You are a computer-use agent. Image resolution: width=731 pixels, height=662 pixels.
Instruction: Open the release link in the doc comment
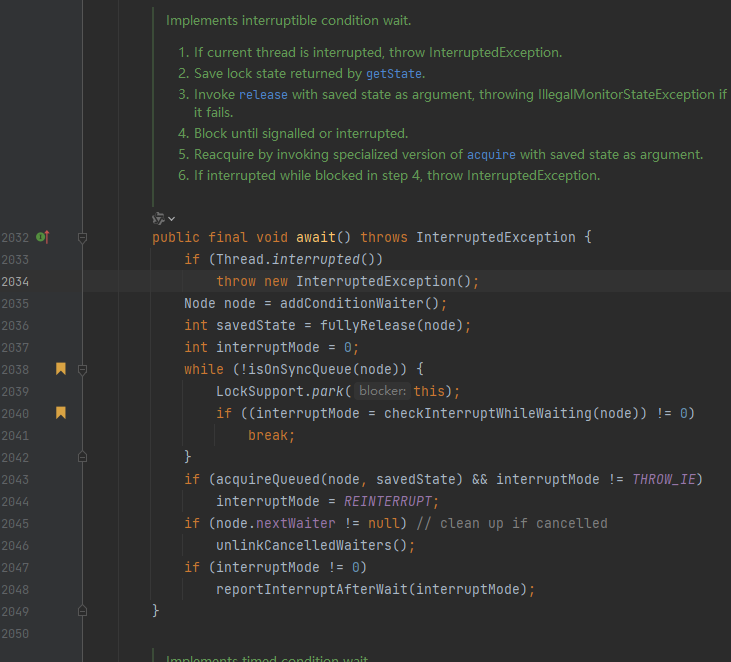click(263, 95)
